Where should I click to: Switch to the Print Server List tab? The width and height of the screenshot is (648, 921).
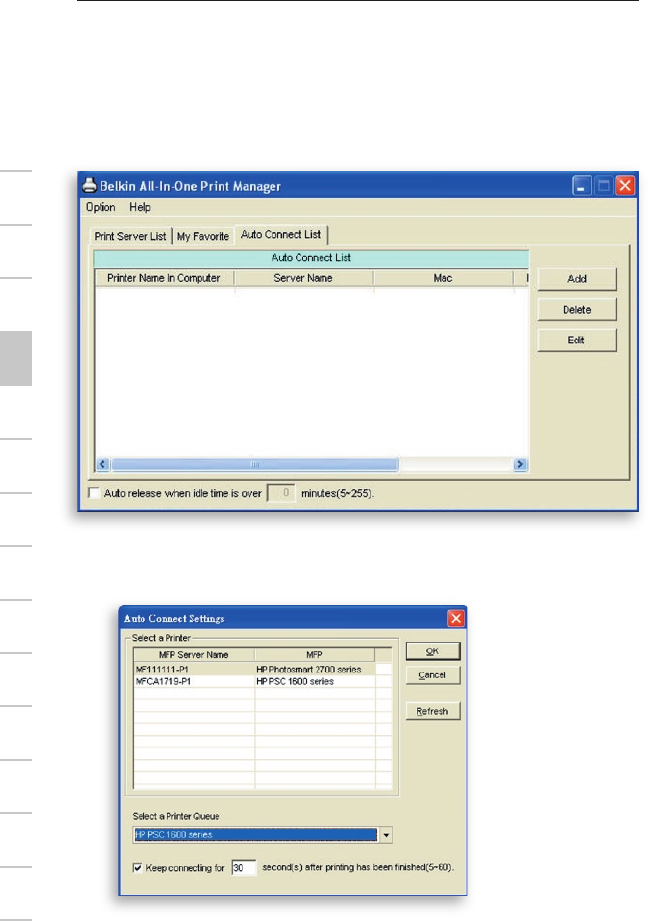[130, 236]
